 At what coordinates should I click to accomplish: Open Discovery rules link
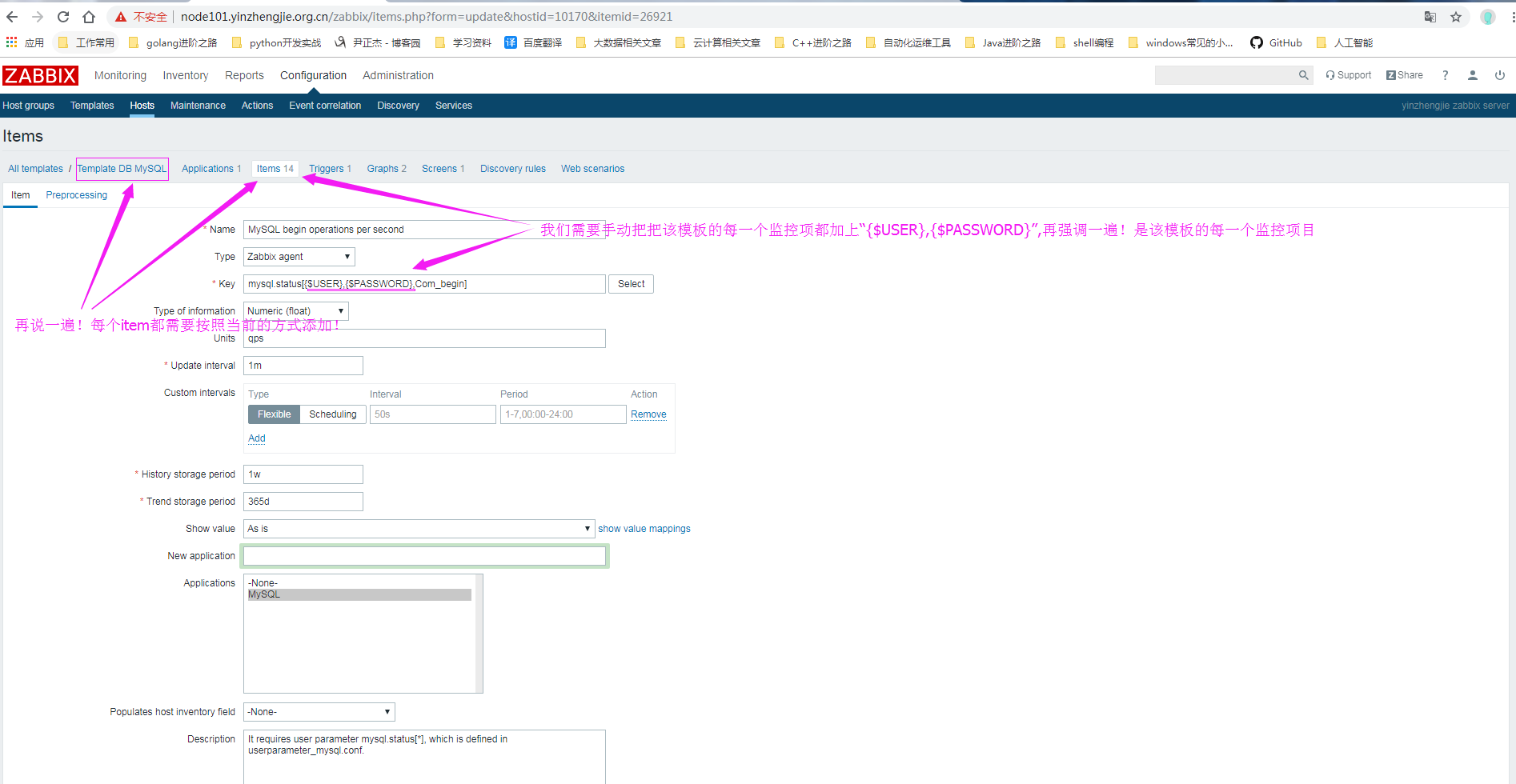(512, 169)
